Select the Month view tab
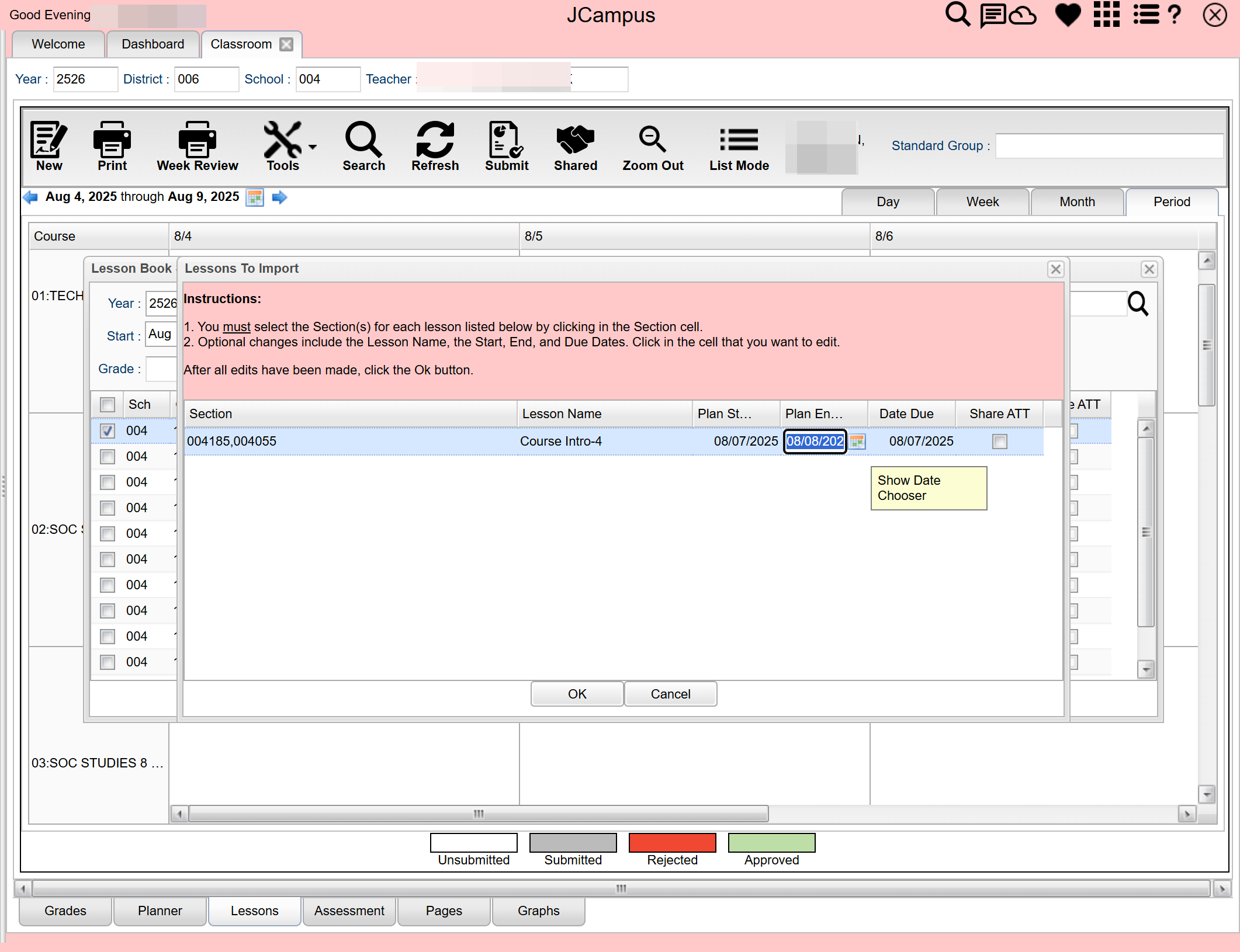 (x=1077, y=202)
